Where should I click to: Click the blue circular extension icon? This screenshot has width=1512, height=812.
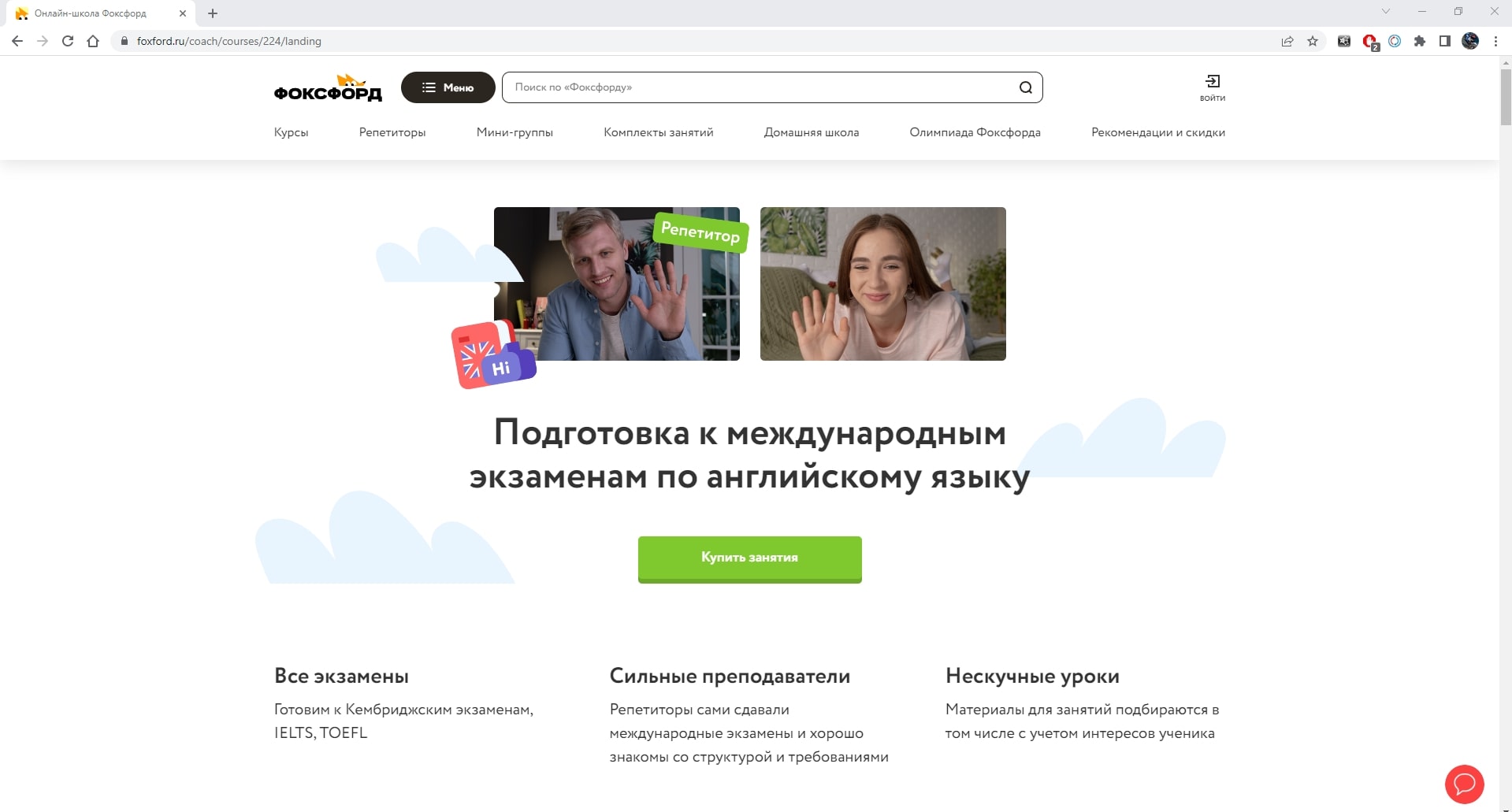tap(1395, 41)
